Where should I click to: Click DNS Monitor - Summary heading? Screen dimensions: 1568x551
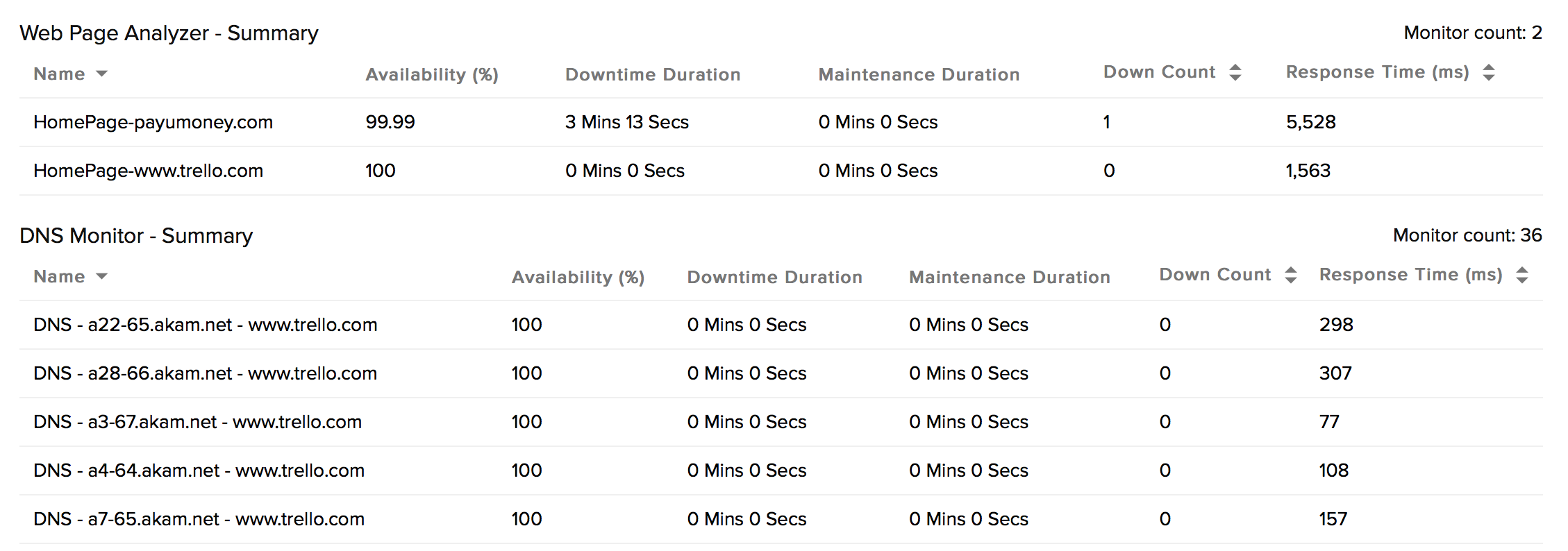click(136, 235)
